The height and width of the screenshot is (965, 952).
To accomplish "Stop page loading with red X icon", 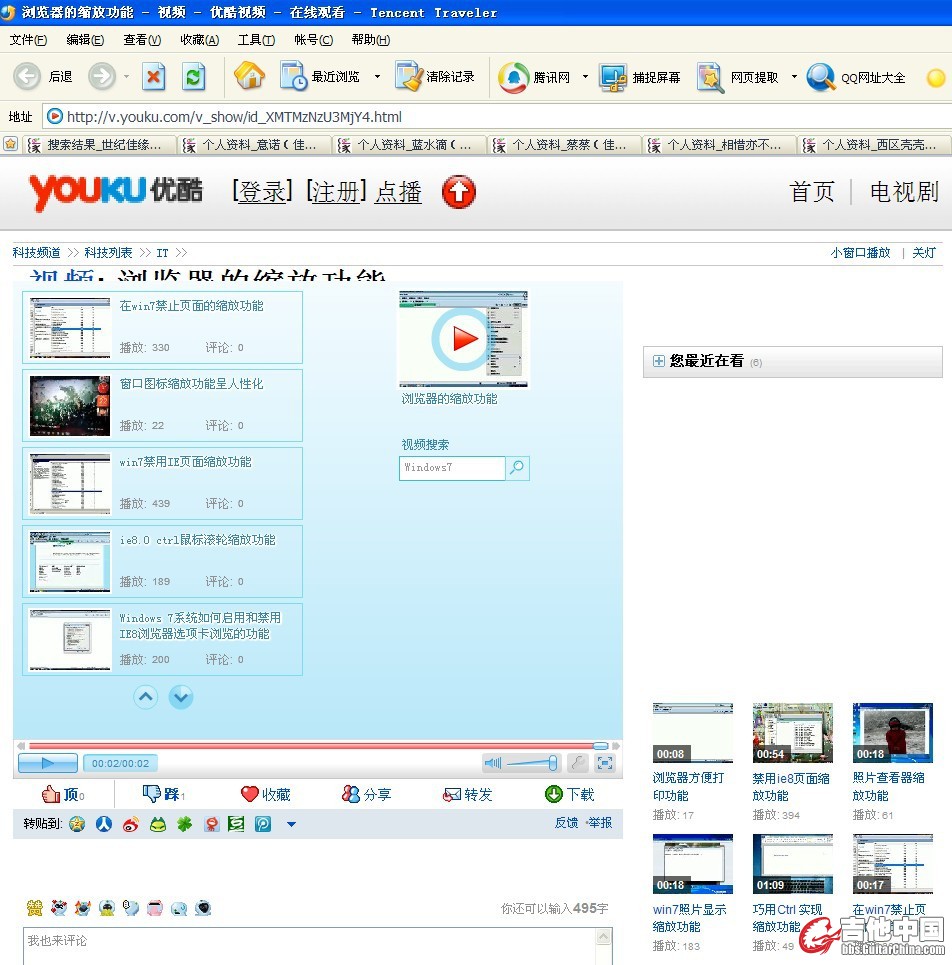I will (x=153, y=77).
